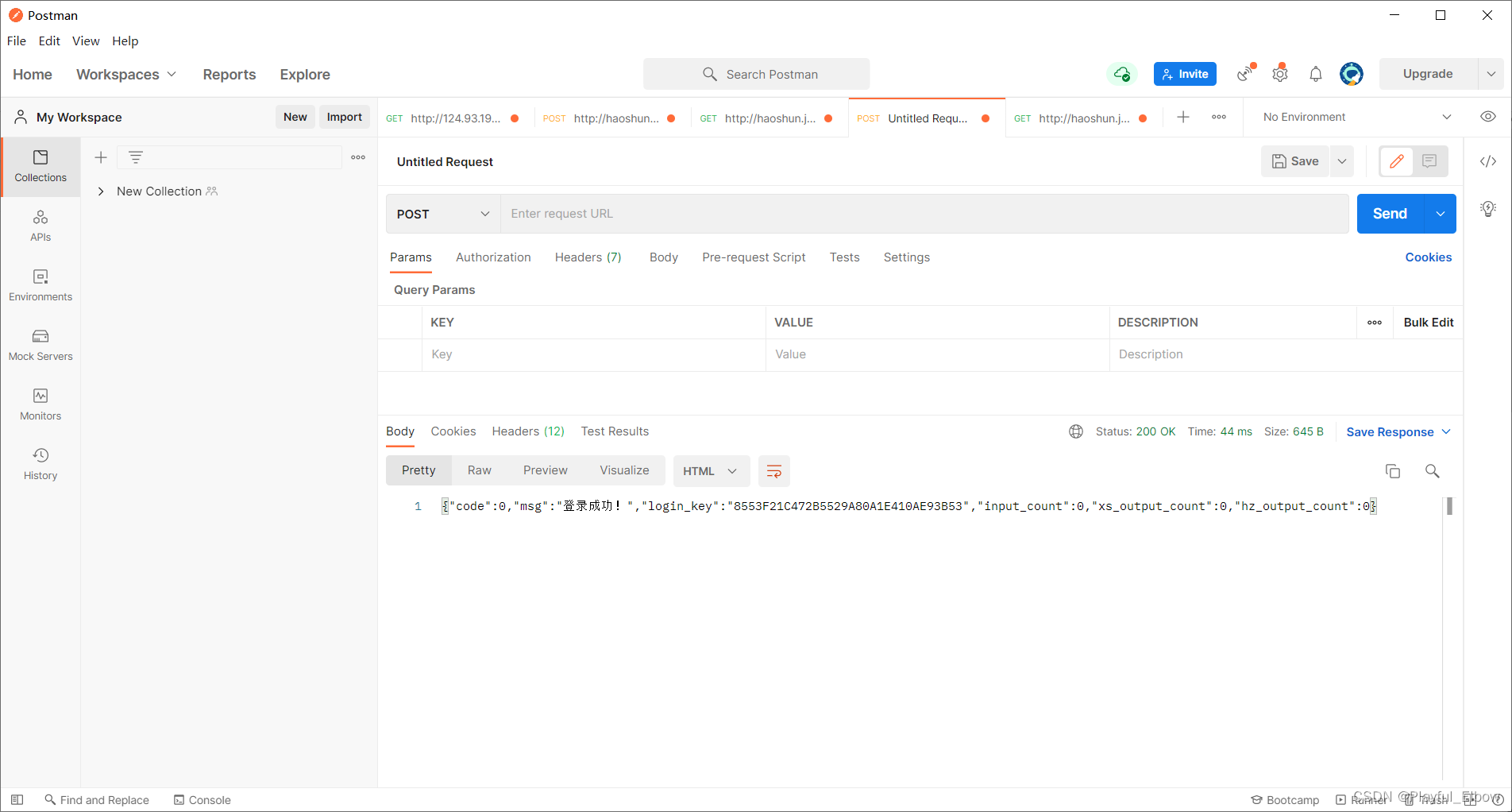1512x812 pixels.
Task: Switch to the Tests tab
Action: tap(844, 257)
